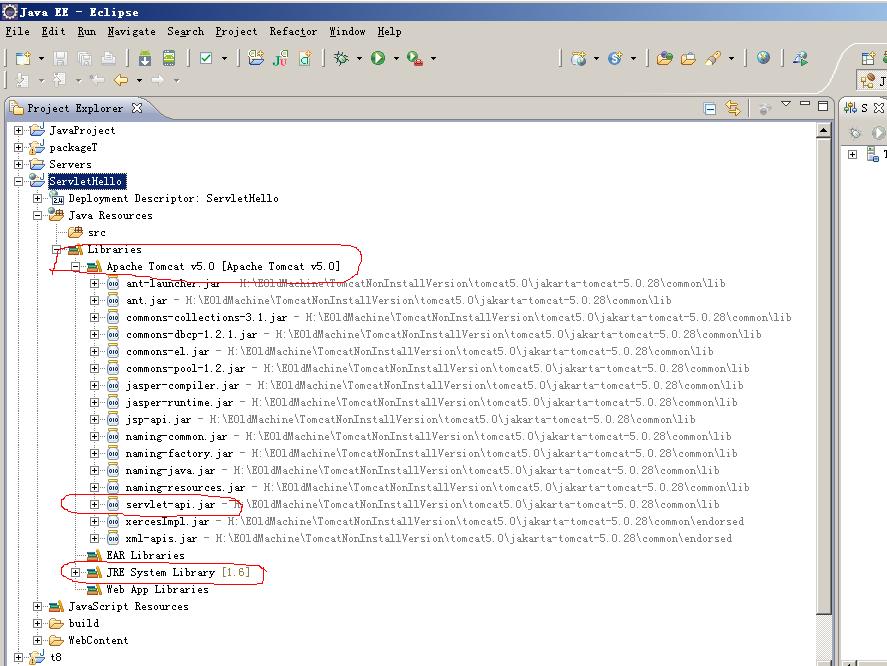The height and width of the screenshot is (666, 887).
Task: Click the Open Task folder icon
Action: pyautogui.click(x=688, y=58)
